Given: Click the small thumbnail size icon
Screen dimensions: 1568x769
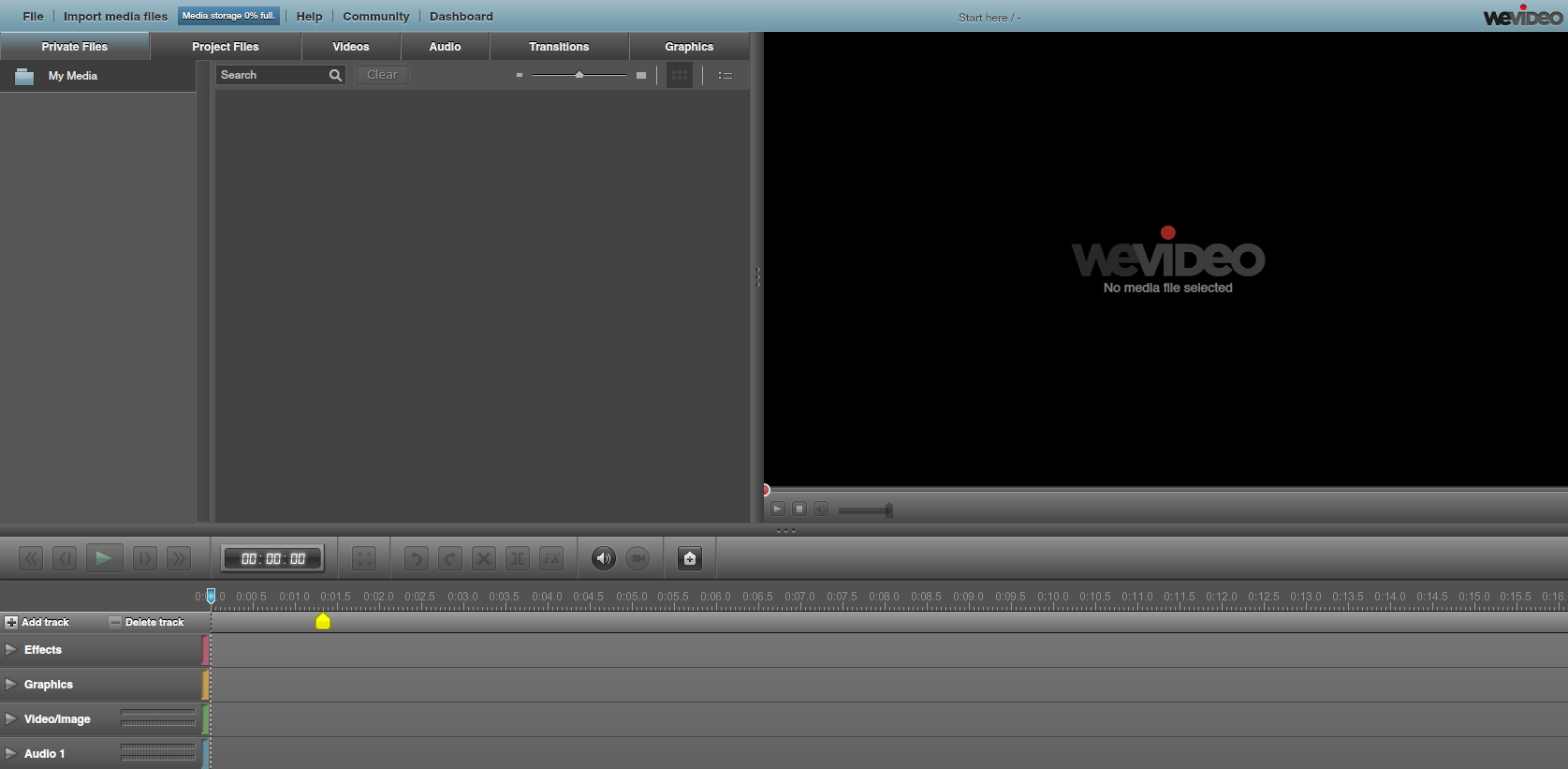Looking at the screenshot, I should (520, 75).
